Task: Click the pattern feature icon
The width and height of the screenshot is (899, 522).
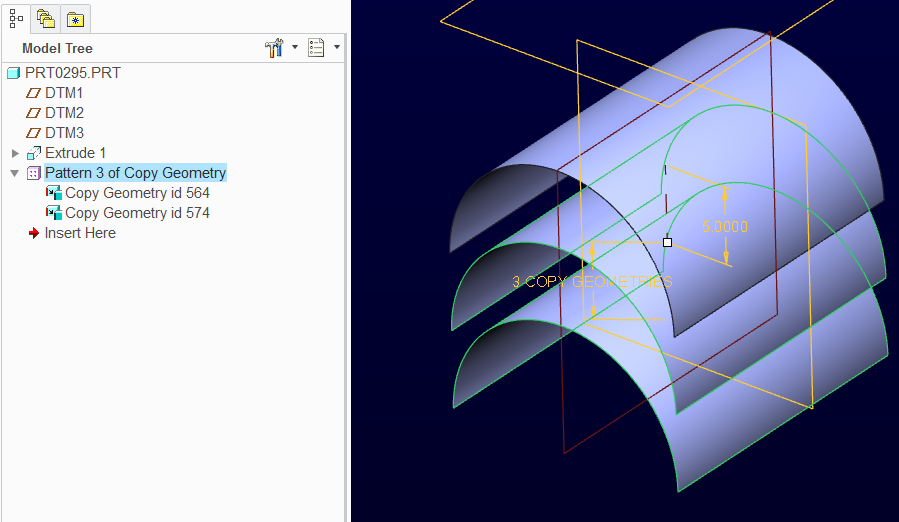Action: 34,173
